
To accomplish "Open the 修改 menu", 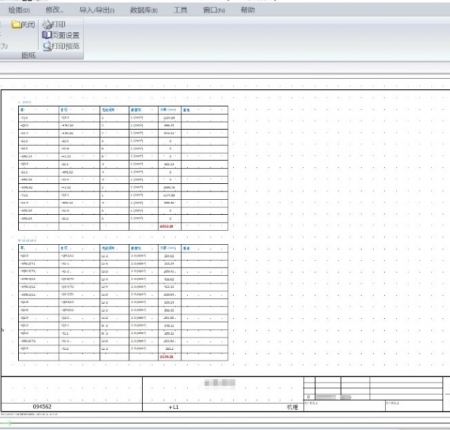I will coord(54,10).
